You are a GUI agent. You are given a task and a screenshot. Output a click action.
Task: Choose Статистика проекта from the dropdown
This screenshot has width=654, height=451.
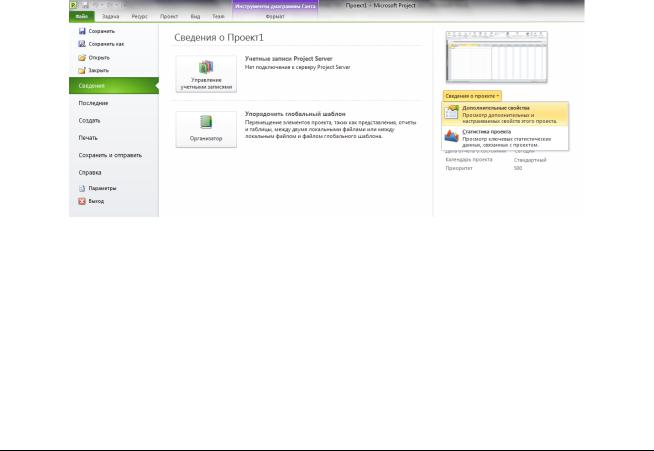click(505, 138)
